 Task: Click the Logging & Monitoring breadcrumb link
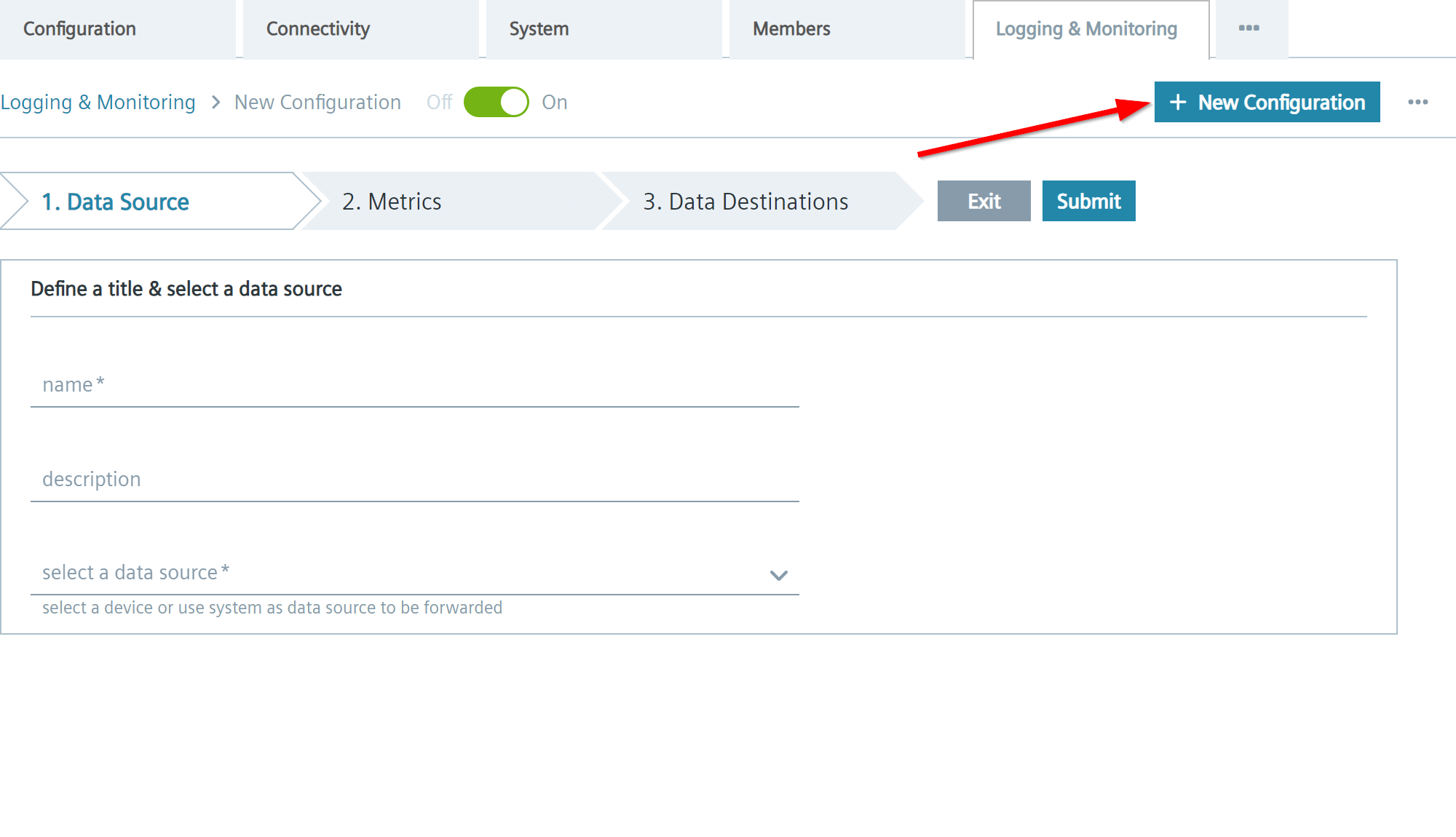click(98, 103)
